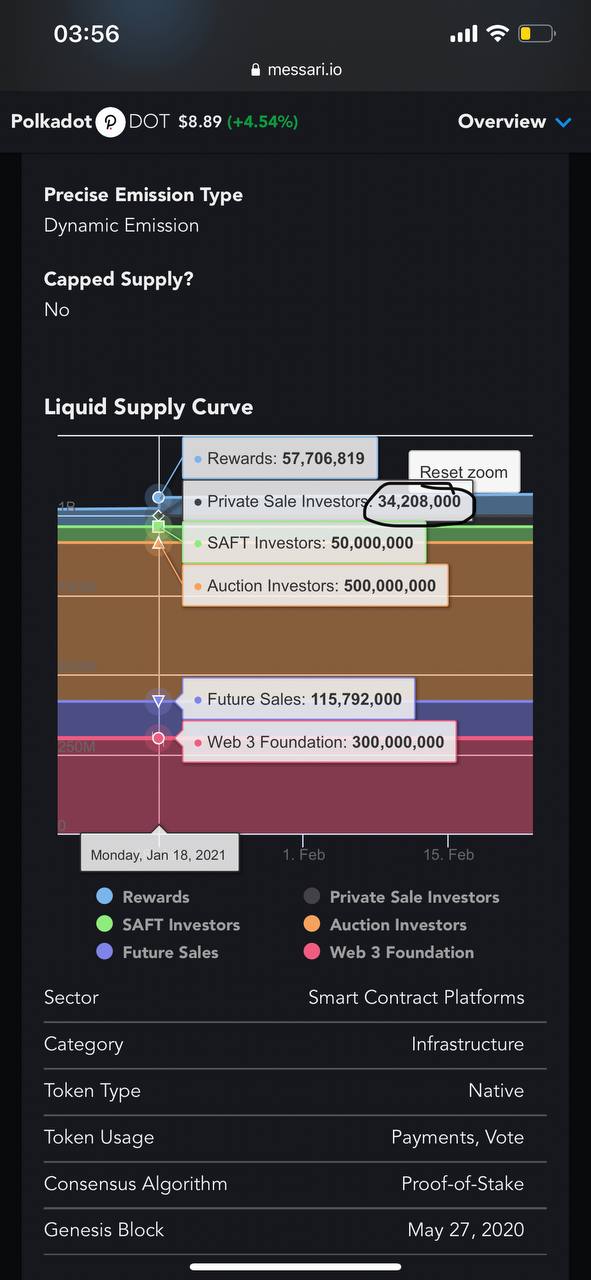Click the lock icon in address bar

tap(256, 70)
